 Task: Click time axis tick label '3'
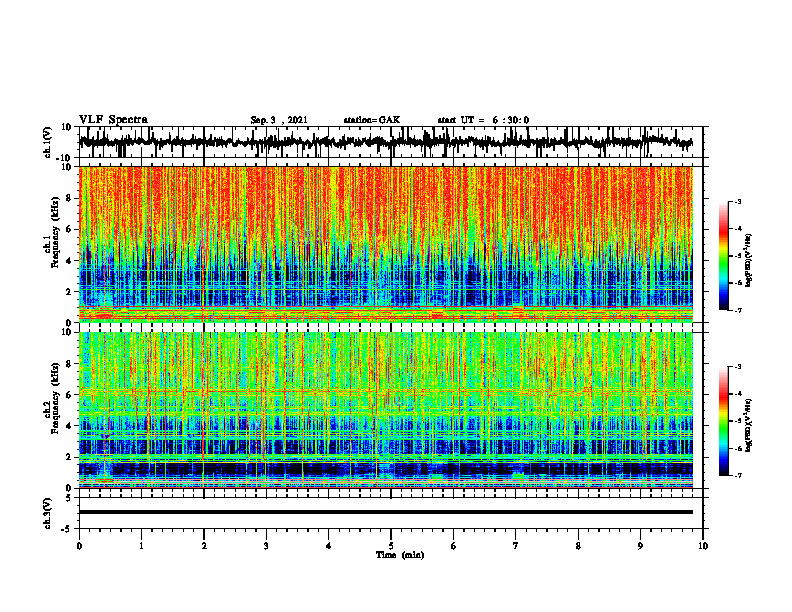point(266,546)
